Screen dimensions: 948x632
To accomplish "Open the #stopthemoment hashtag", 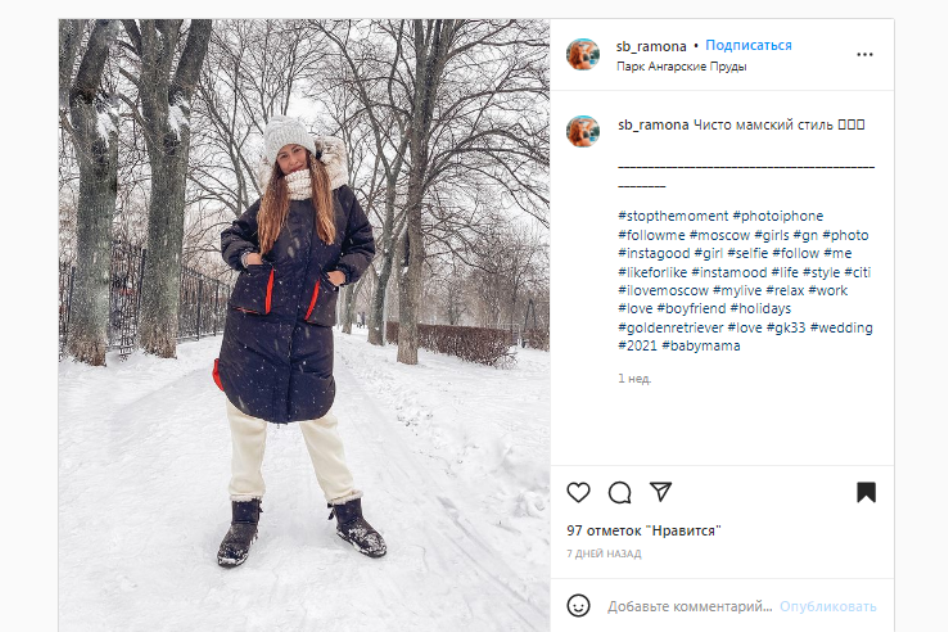I will 673,216.
